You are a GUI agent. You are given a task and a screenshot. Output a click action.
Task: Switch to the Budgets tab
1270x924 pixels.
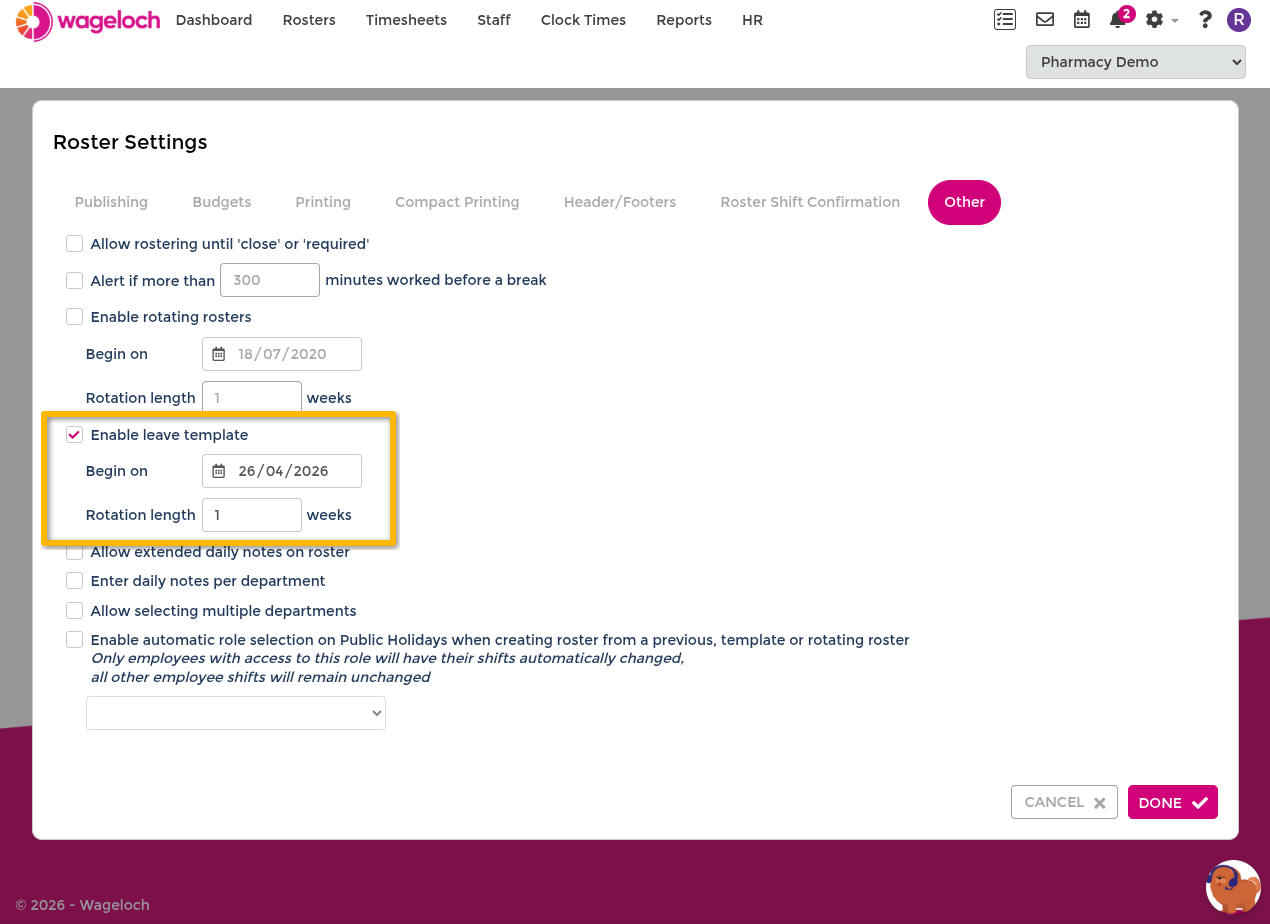click(x=222, y=202)
